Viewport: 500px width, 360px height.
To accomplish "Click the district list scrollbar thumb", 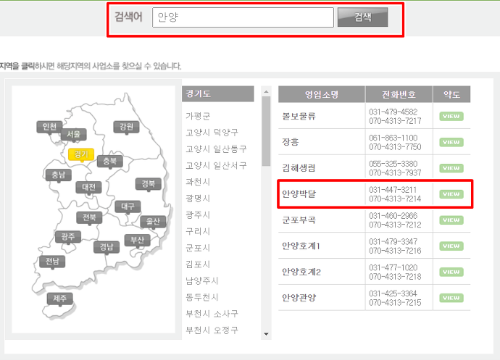I will 266,131.
